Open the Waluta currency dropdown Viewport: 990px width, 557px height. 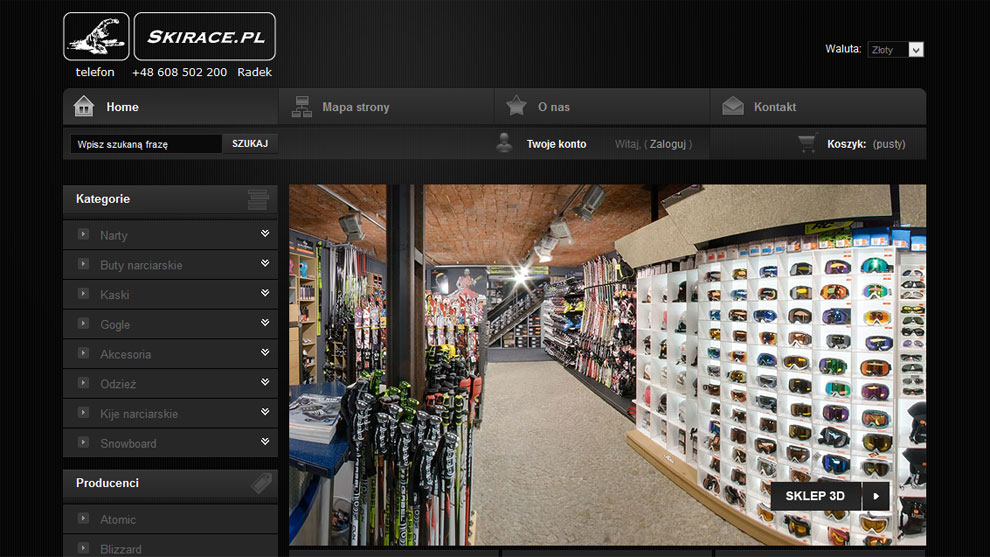896,49
